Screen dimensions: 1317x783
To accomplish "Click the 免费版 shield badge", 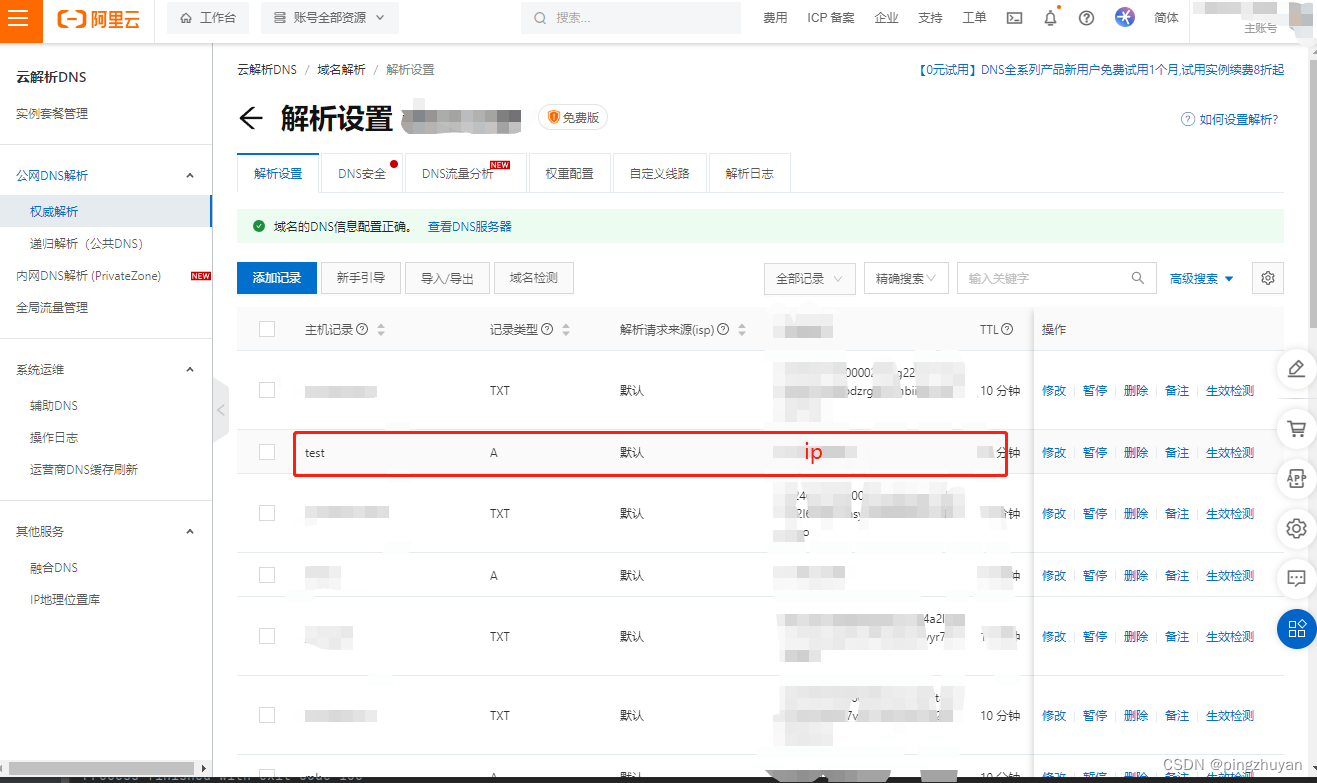I will coord(573,118).
